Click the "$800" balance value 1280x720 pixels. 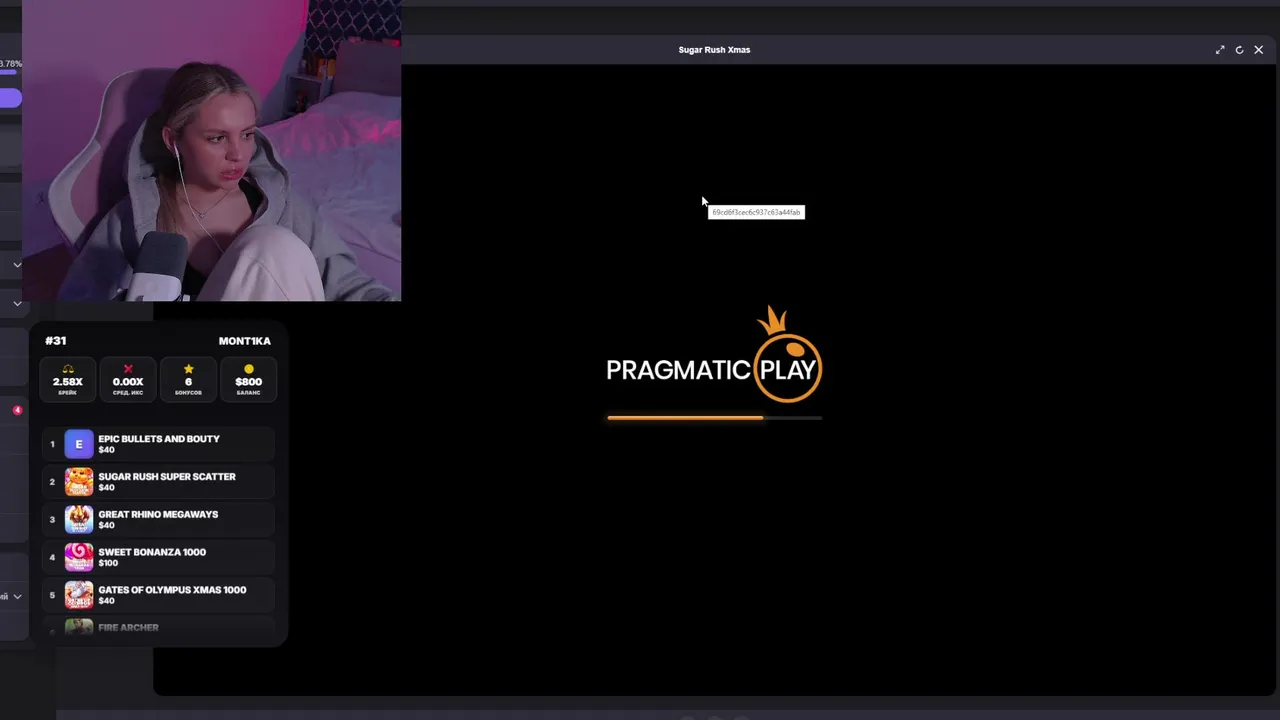(x=248, y=382)
